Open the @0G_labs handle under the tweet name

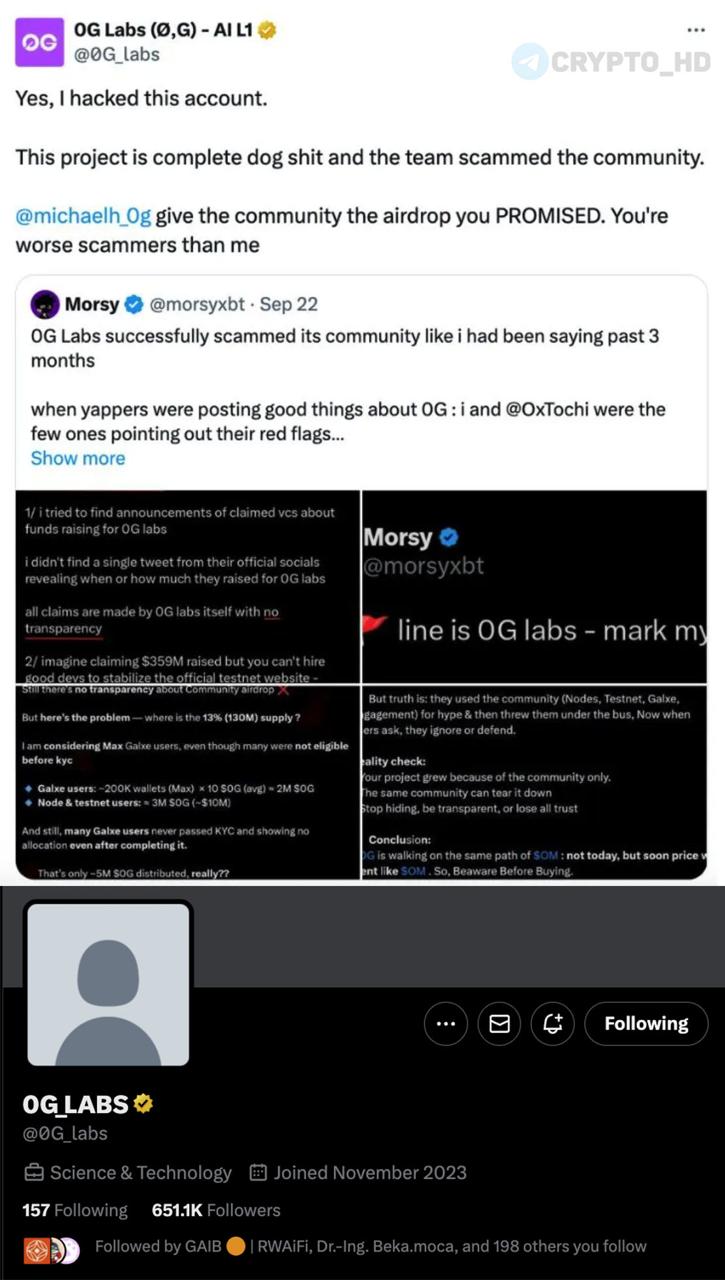coord(117,54)
